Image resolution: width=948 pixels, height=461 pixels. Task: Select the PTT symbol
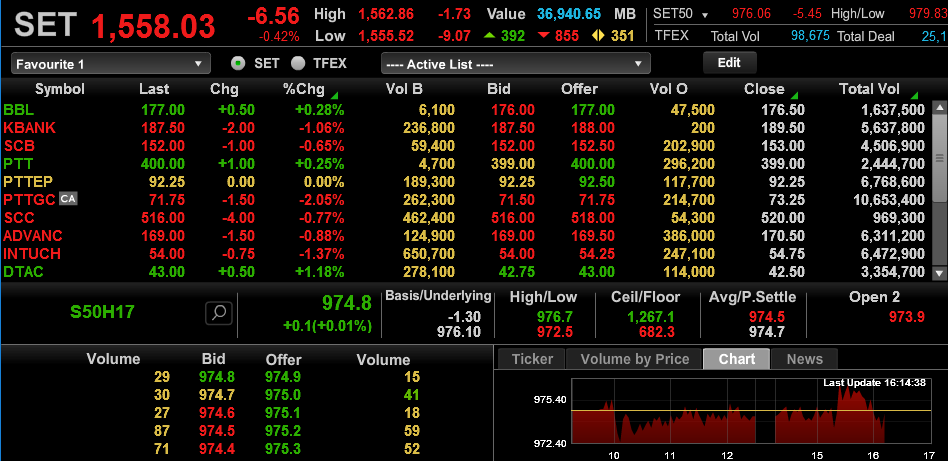tap(18, 163)
